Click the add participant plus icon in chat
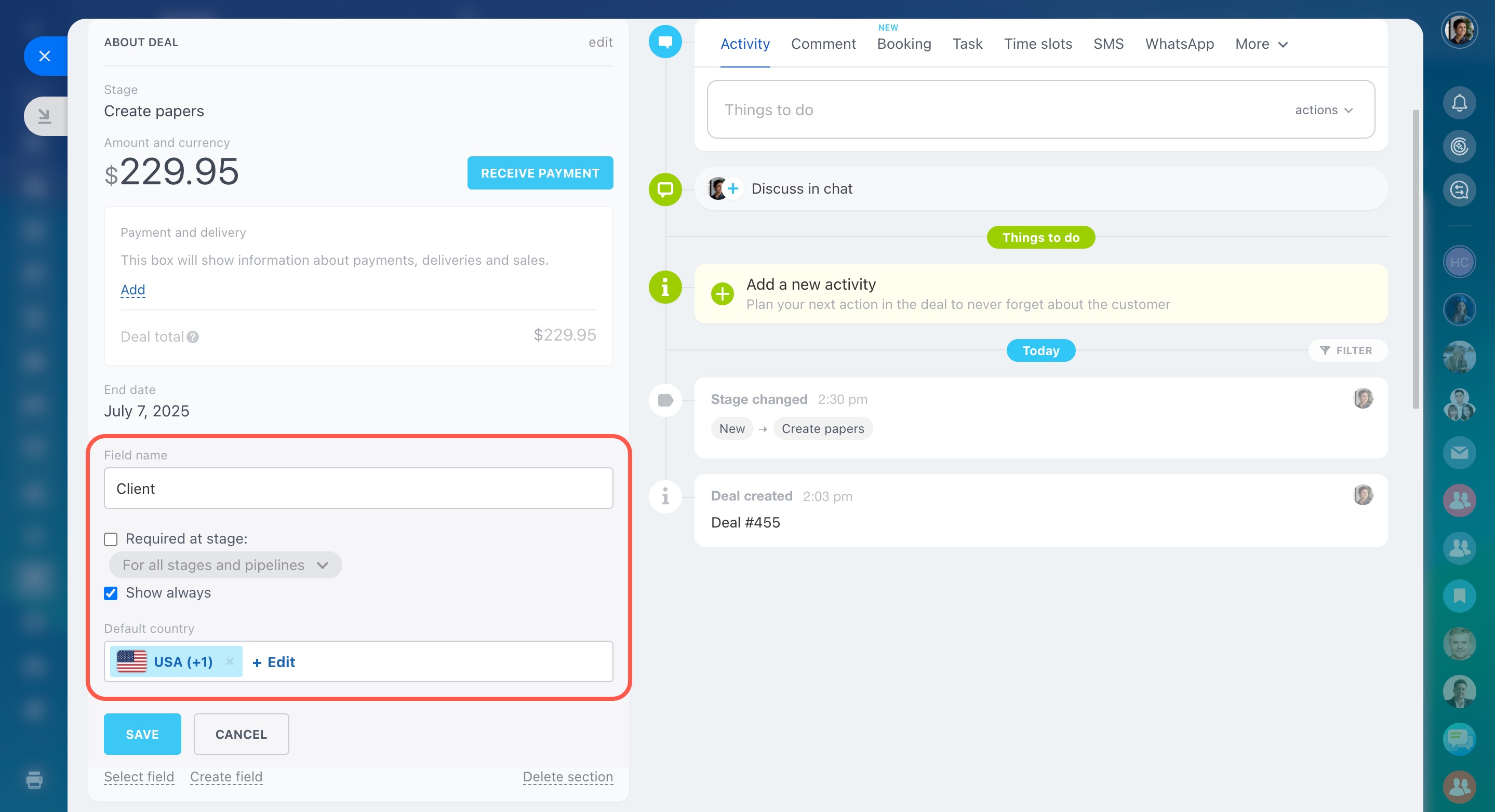The image size is (1495, 812). 733,188
